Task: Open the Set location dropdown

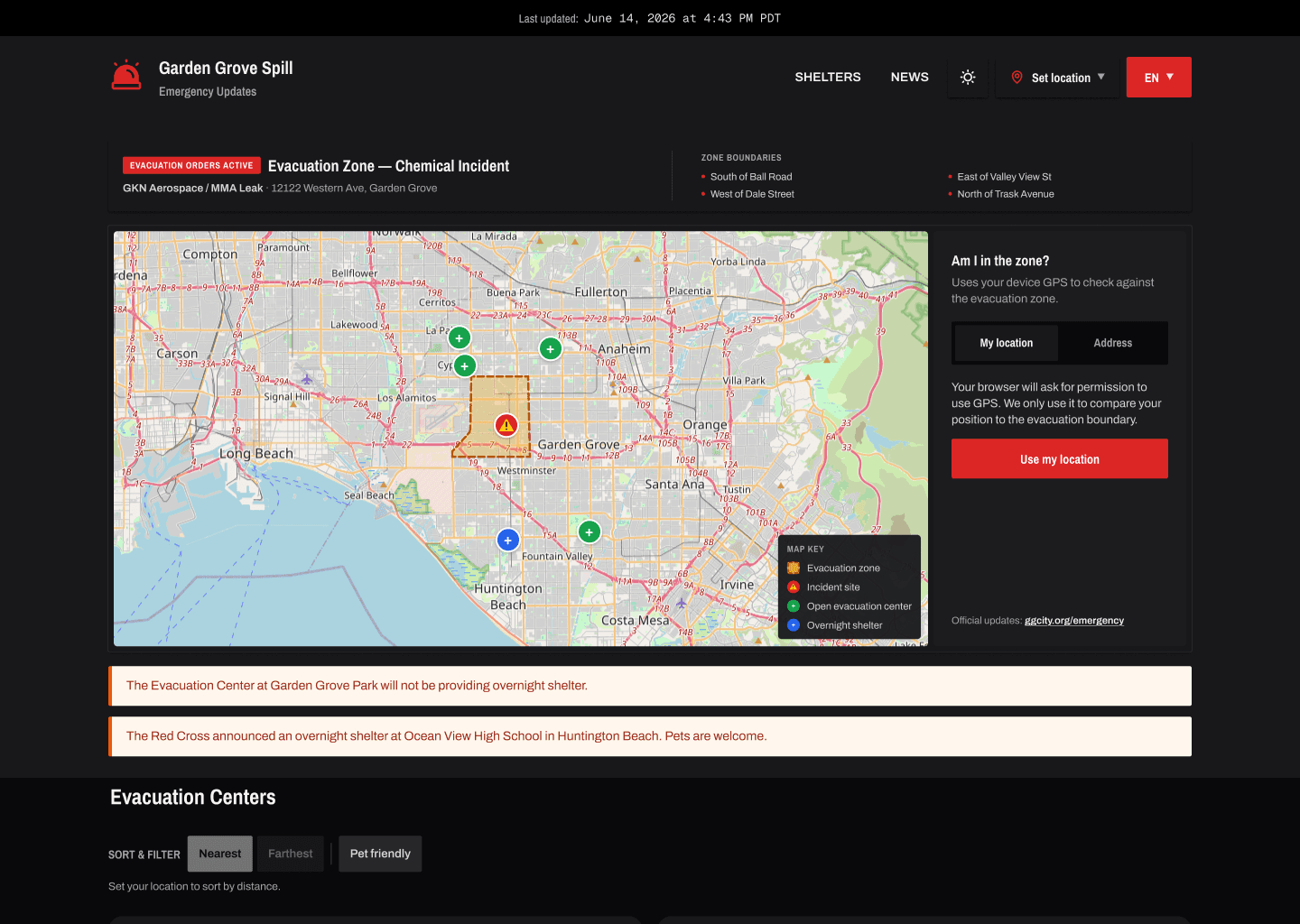Action: pos(1057,78)
